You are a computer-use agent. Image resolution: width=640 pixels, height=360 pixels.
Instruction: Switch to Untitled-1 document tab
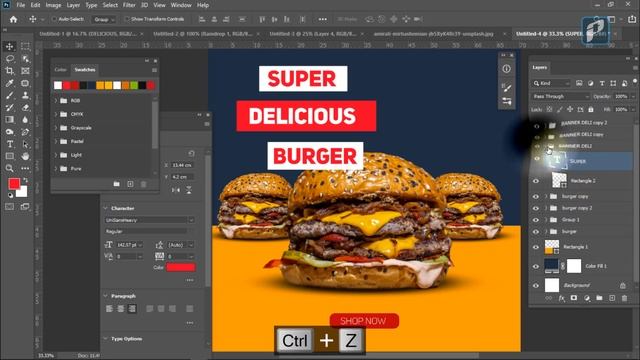pos(88,34)
